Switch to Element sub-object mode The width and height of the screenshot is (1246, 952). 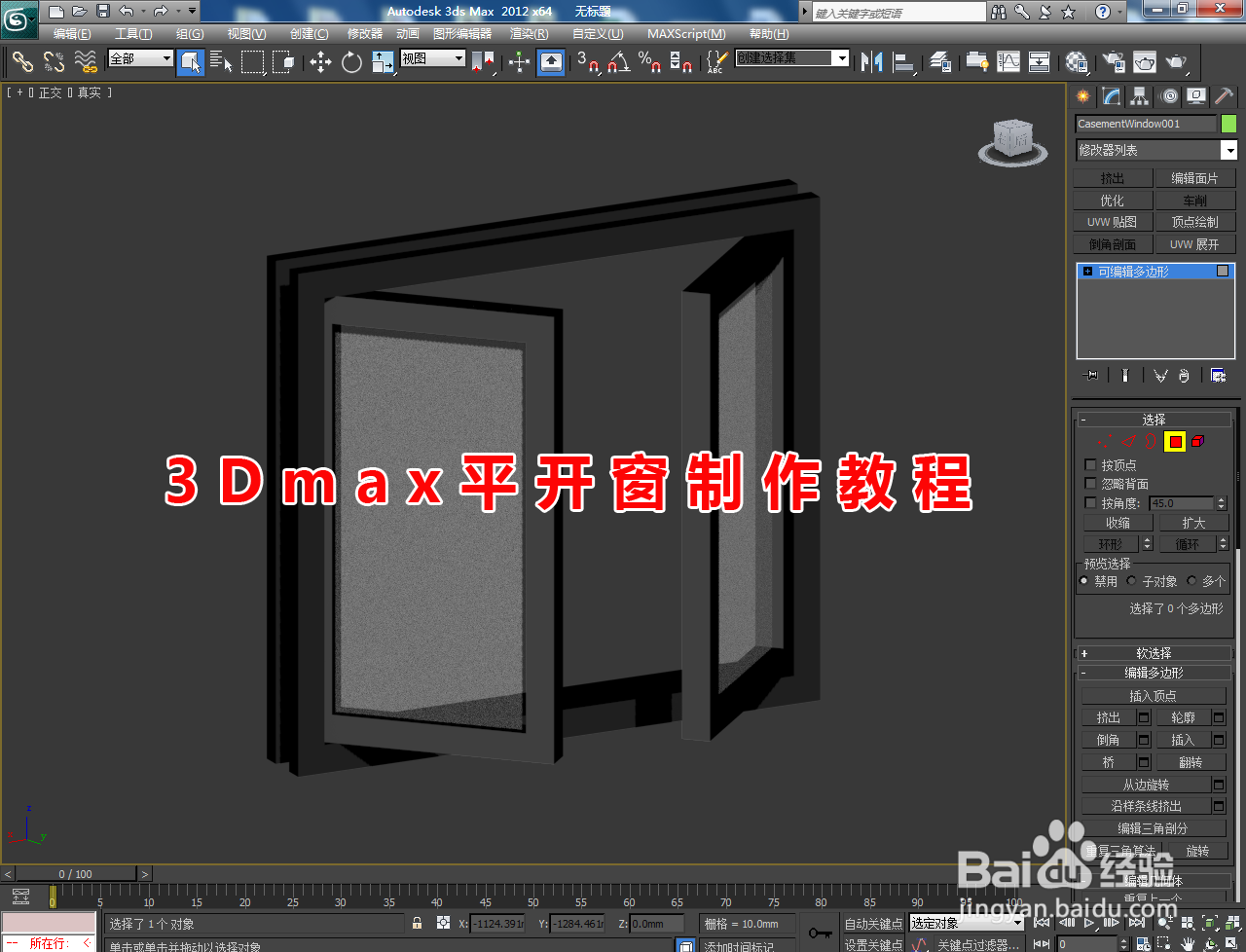pos(1196,441)
